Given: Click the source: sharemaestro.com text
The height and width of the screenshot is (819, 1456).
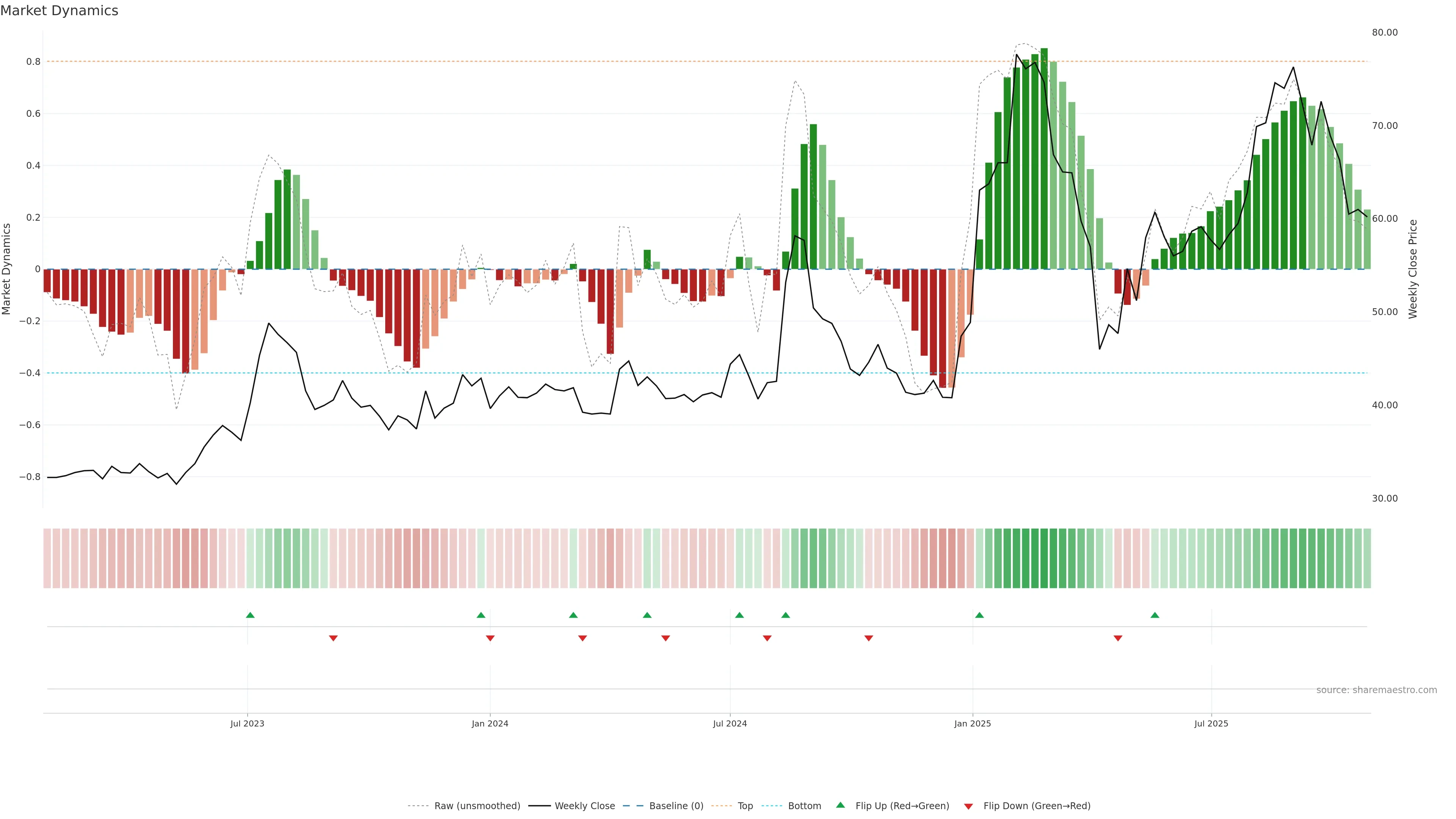Looking at the screenshot, I should 1376,690.
